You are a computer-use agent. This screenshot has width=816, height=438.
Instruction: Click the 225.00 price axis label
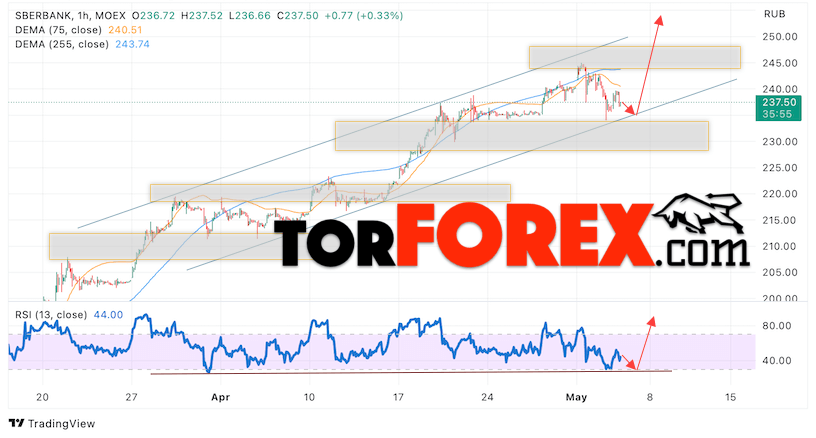click(780, 168)
